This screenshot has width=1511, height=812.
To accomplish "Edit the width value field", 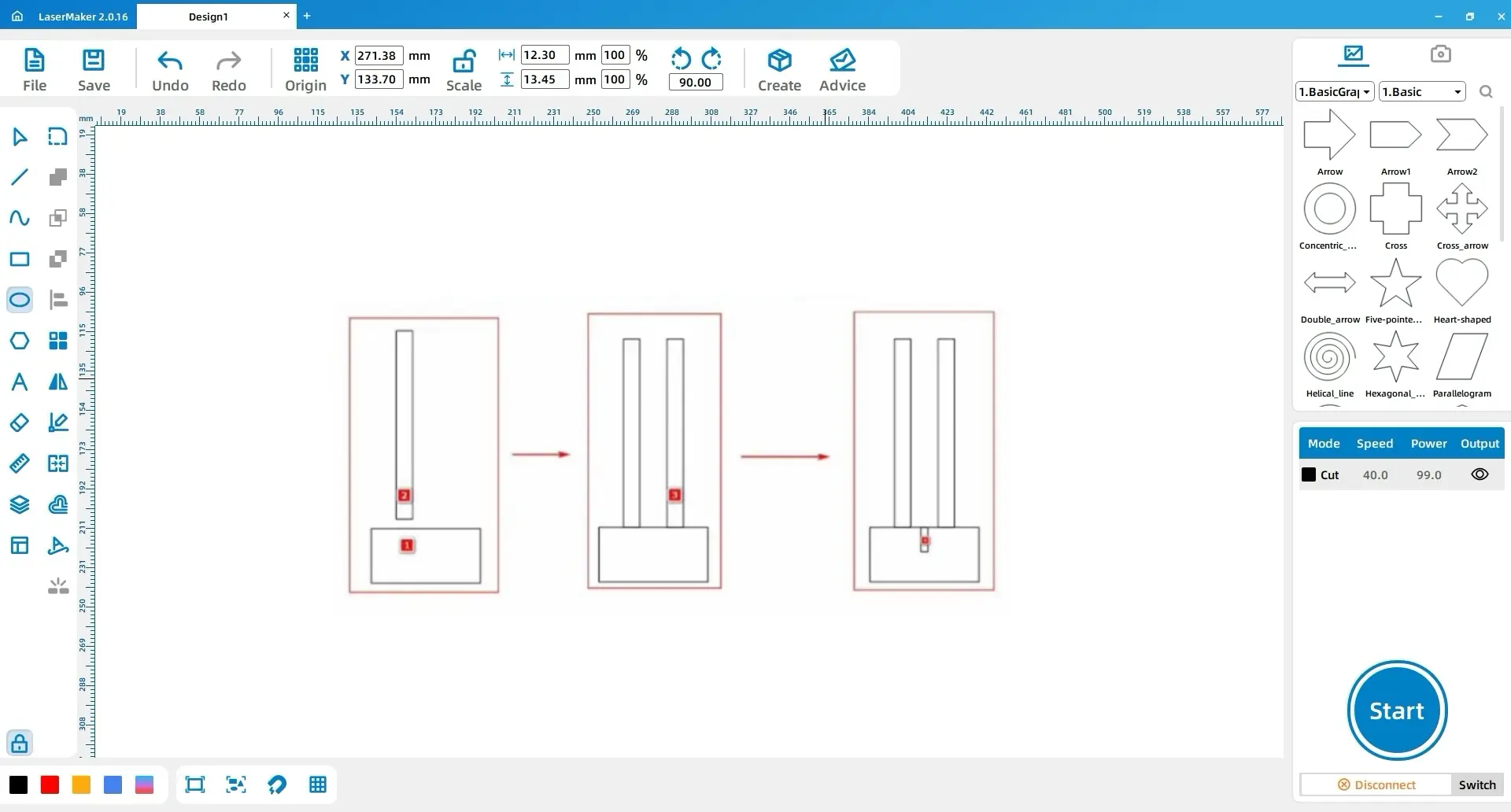I will click(x=545, y=55).
